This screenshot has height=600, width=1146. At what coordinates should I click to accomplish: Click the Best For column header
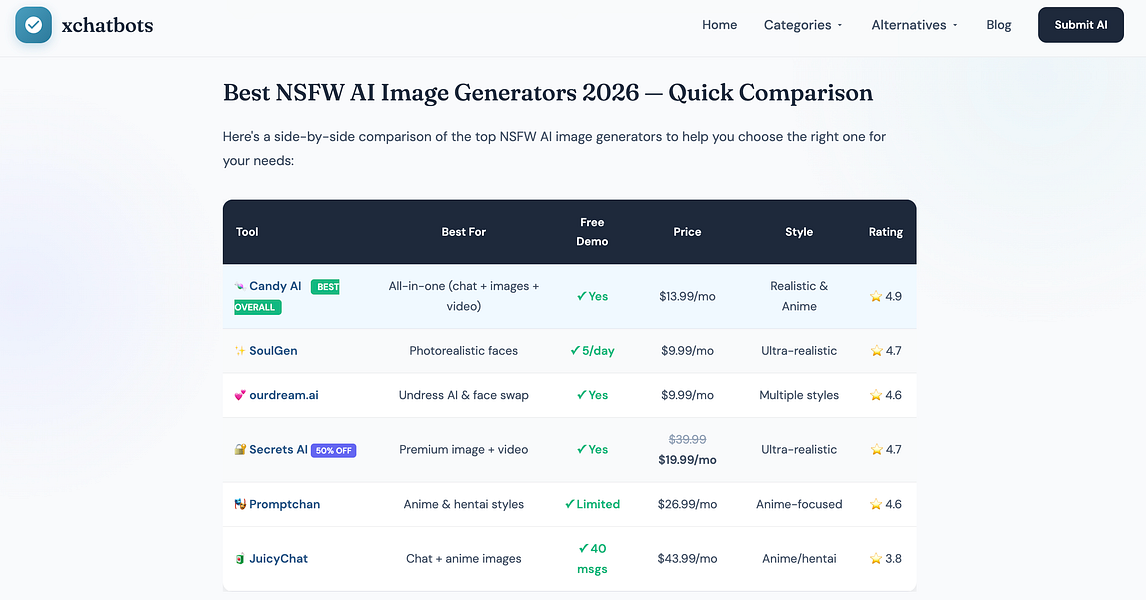click(x=463, y=232)
